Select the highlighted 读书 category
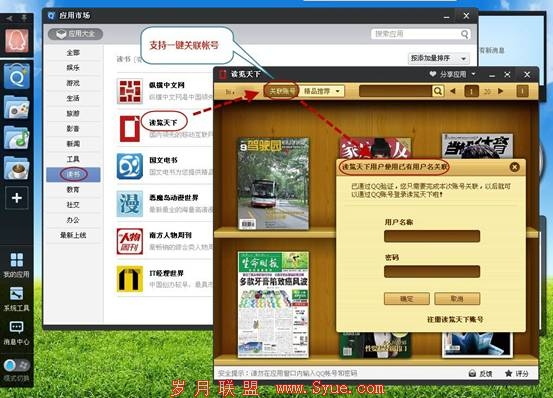This screenshot has height=398, width=553. click(x=73, y=174)
